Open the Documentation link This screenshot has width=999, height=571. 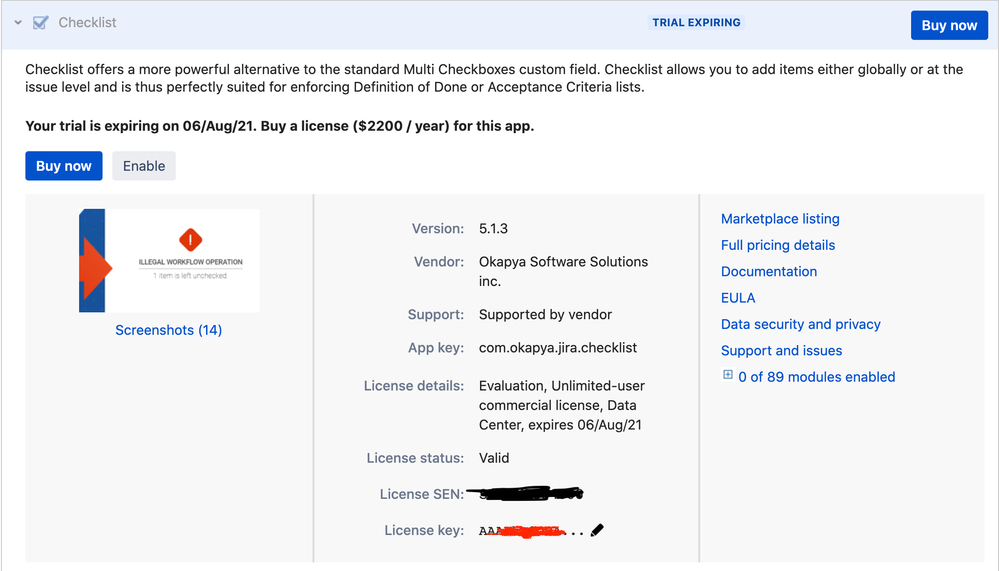point(769,271)
